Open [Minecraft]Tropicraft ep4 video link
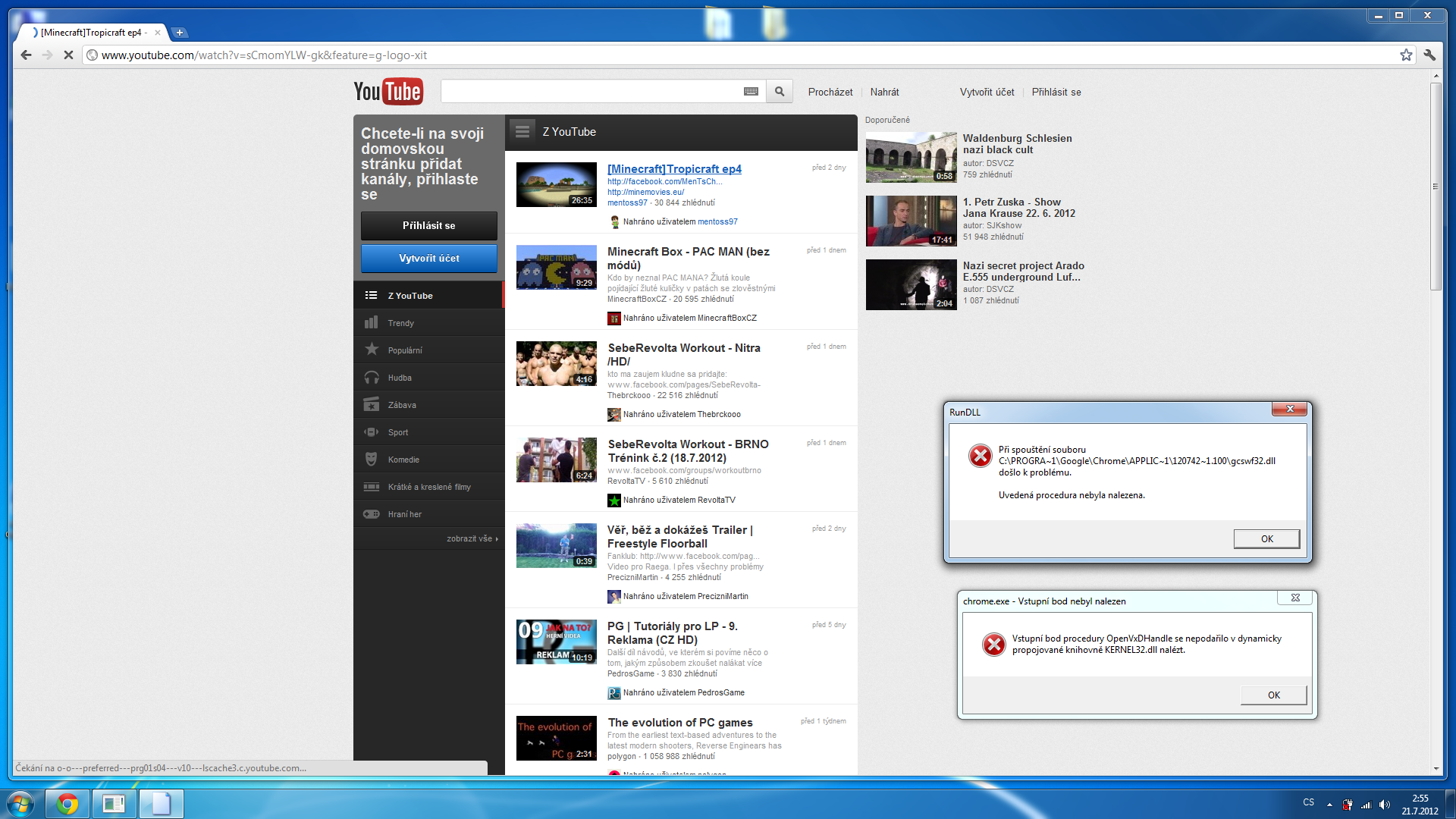This screenshot has width=1456, height=819. [674, 169]
